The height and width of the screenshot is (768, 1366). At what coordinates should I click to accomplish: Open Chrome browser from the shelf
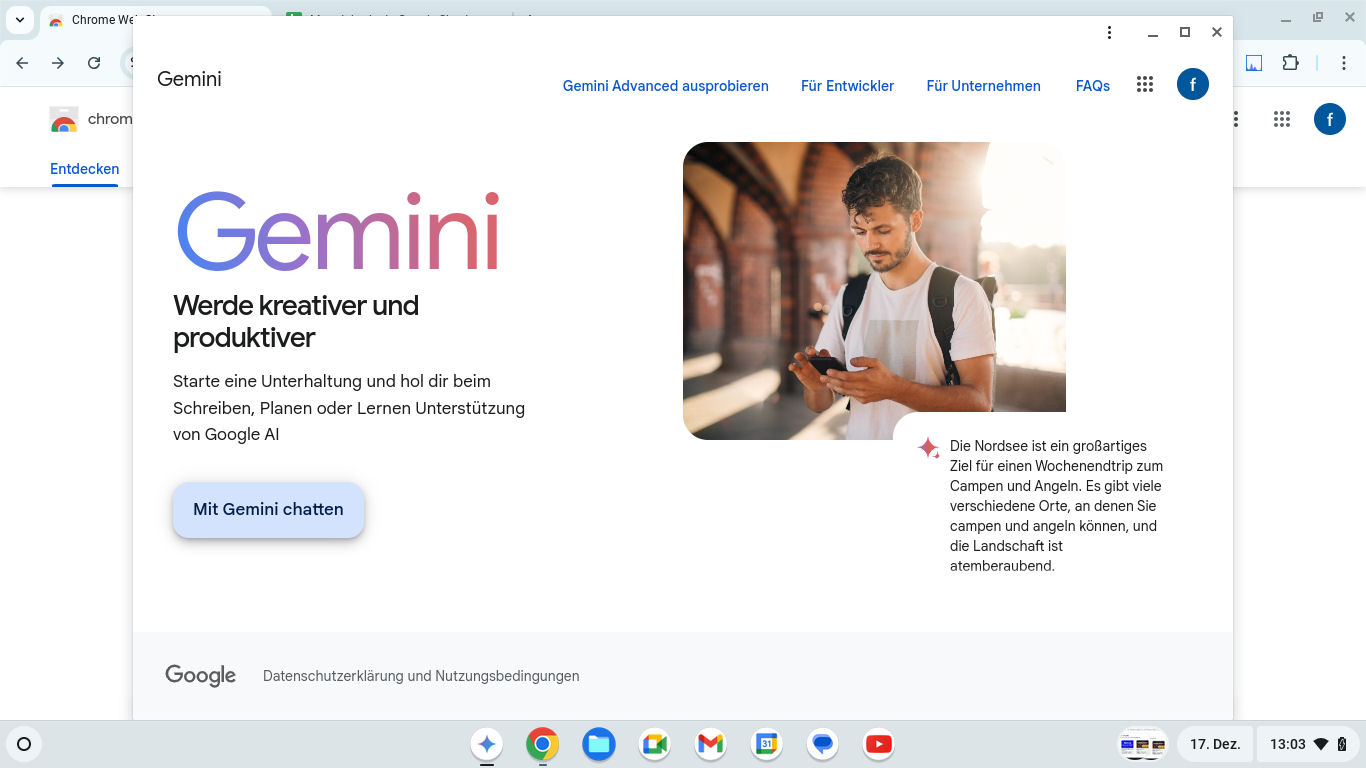[543, 744]
